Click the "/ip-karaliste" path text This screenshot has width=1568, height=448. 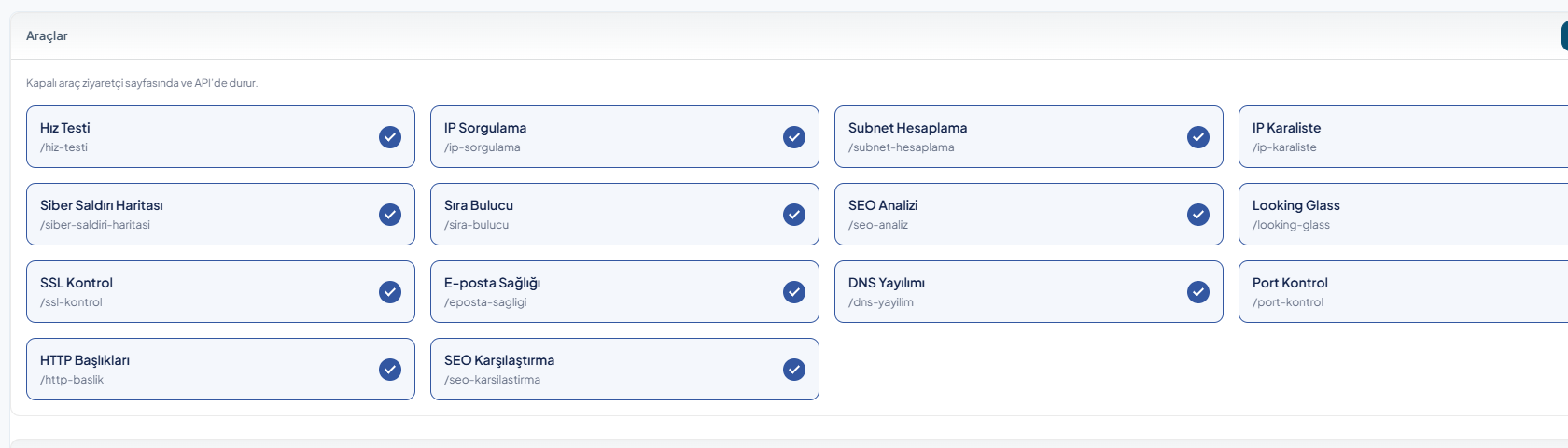[1284, 147]
